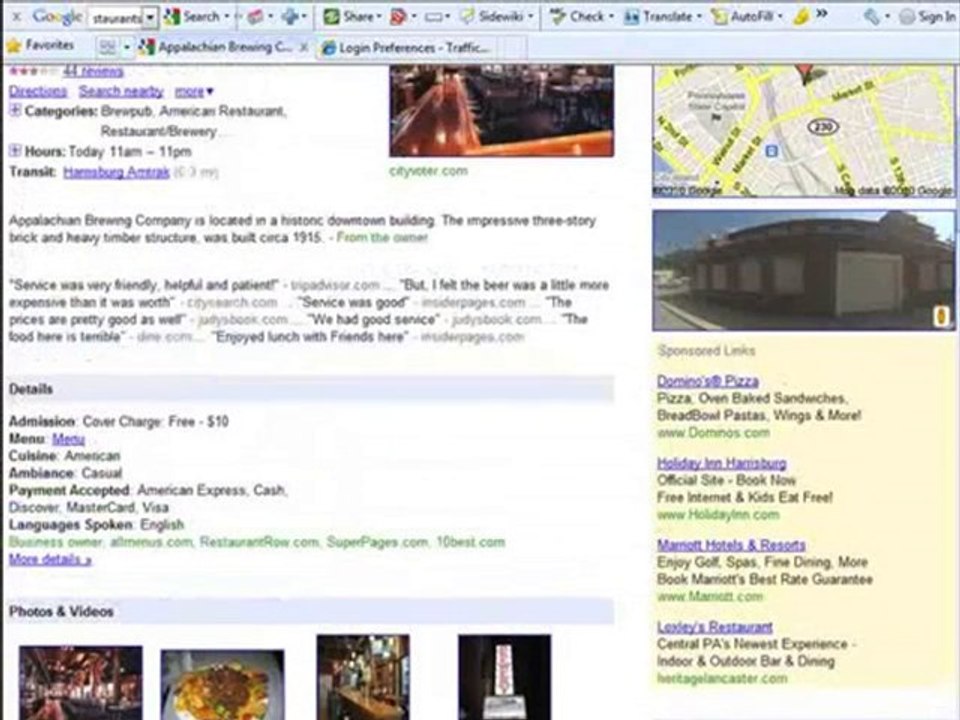The width and height of the screenshot is (960, 720).
Task: Click the www.Dominos.com URL
Action: (713, 433)
